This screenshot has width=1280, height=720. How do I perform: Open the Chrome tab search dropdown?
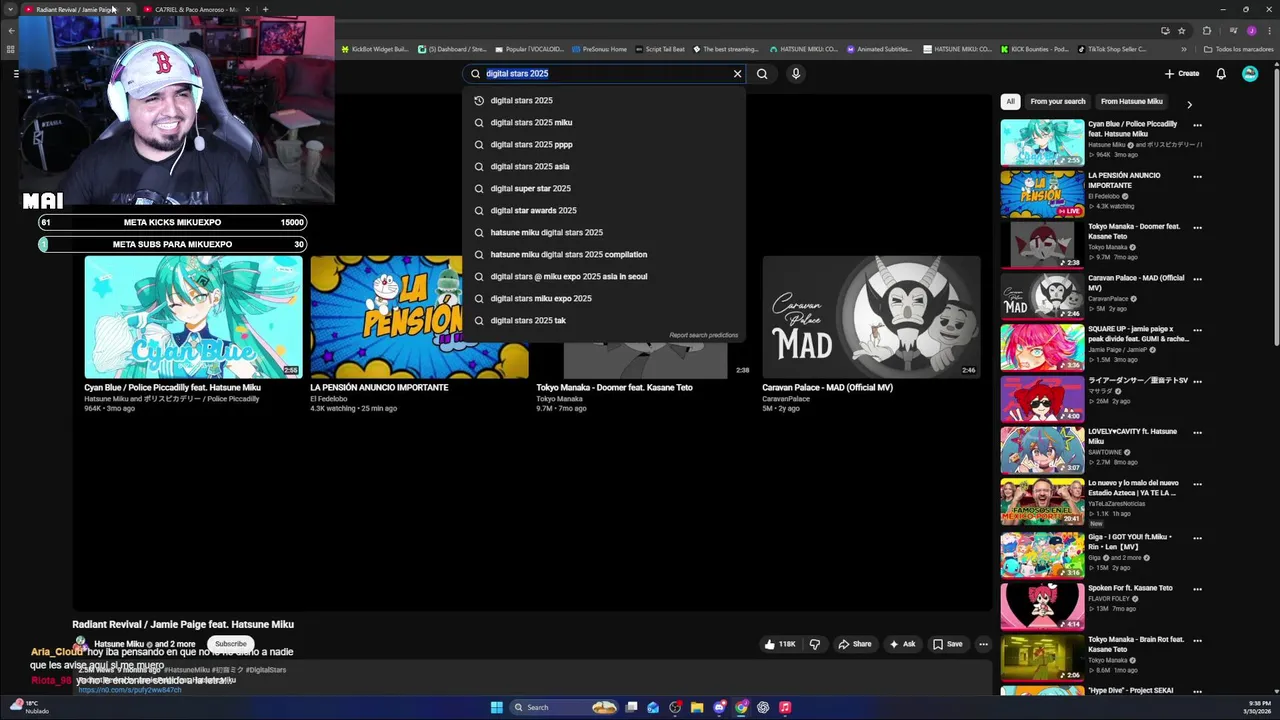[x=10, y=9]
